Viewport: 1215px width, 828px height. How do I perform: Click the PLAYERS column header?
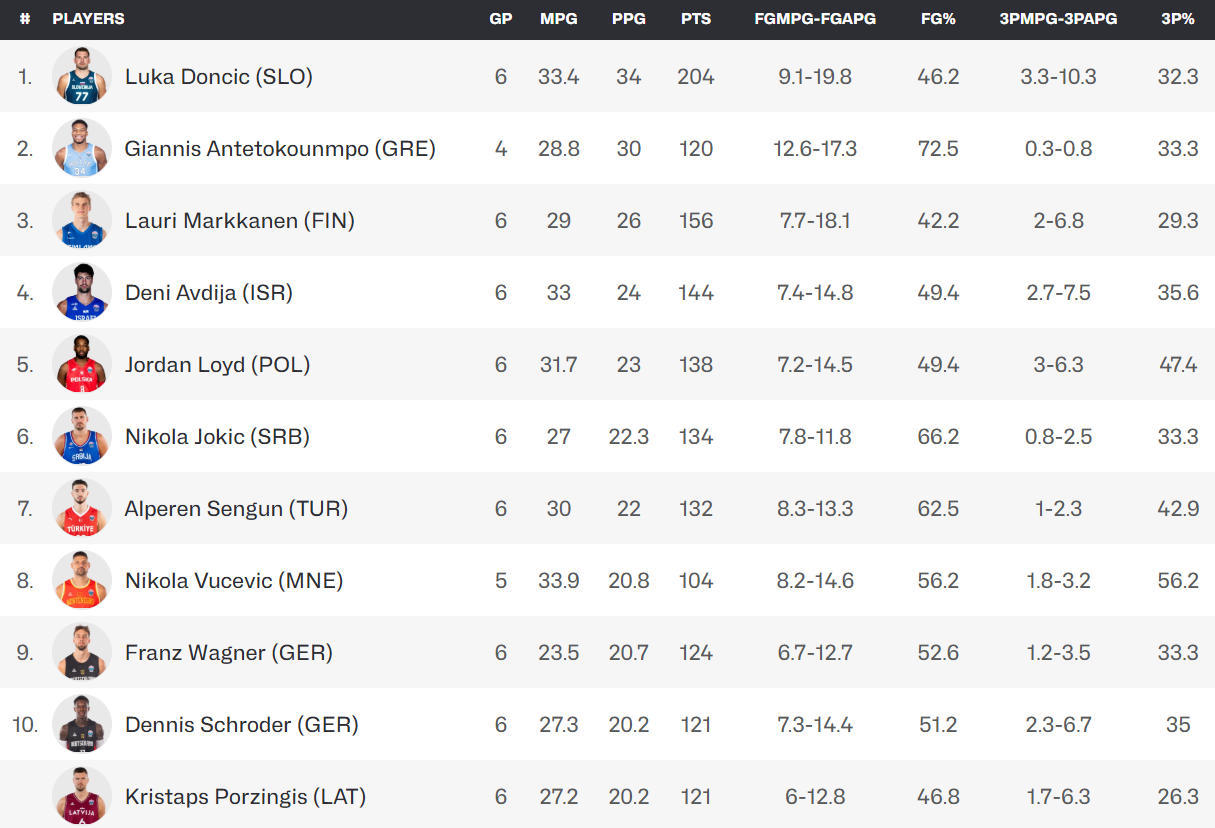tap(89, 19)
